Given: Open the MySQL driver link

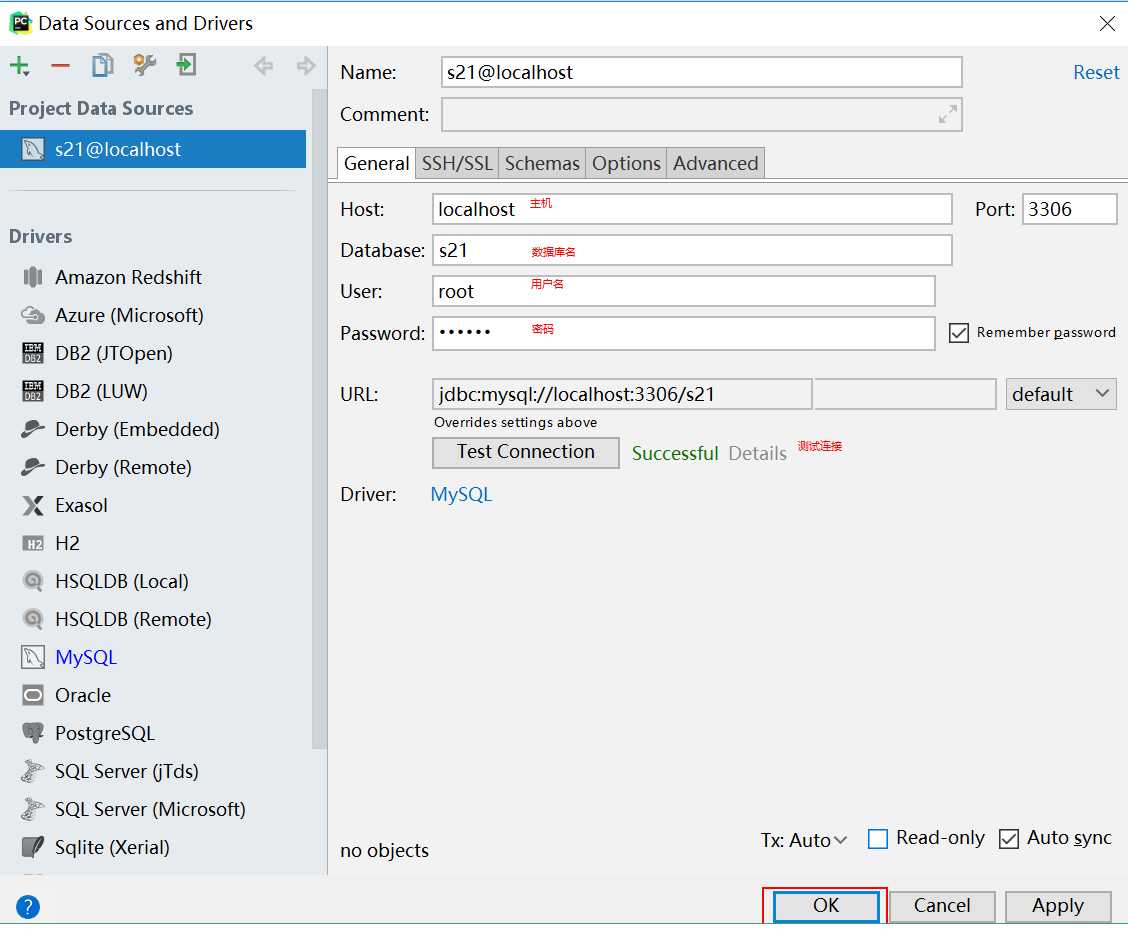Looking at the screenshot, I should [461, 495].
